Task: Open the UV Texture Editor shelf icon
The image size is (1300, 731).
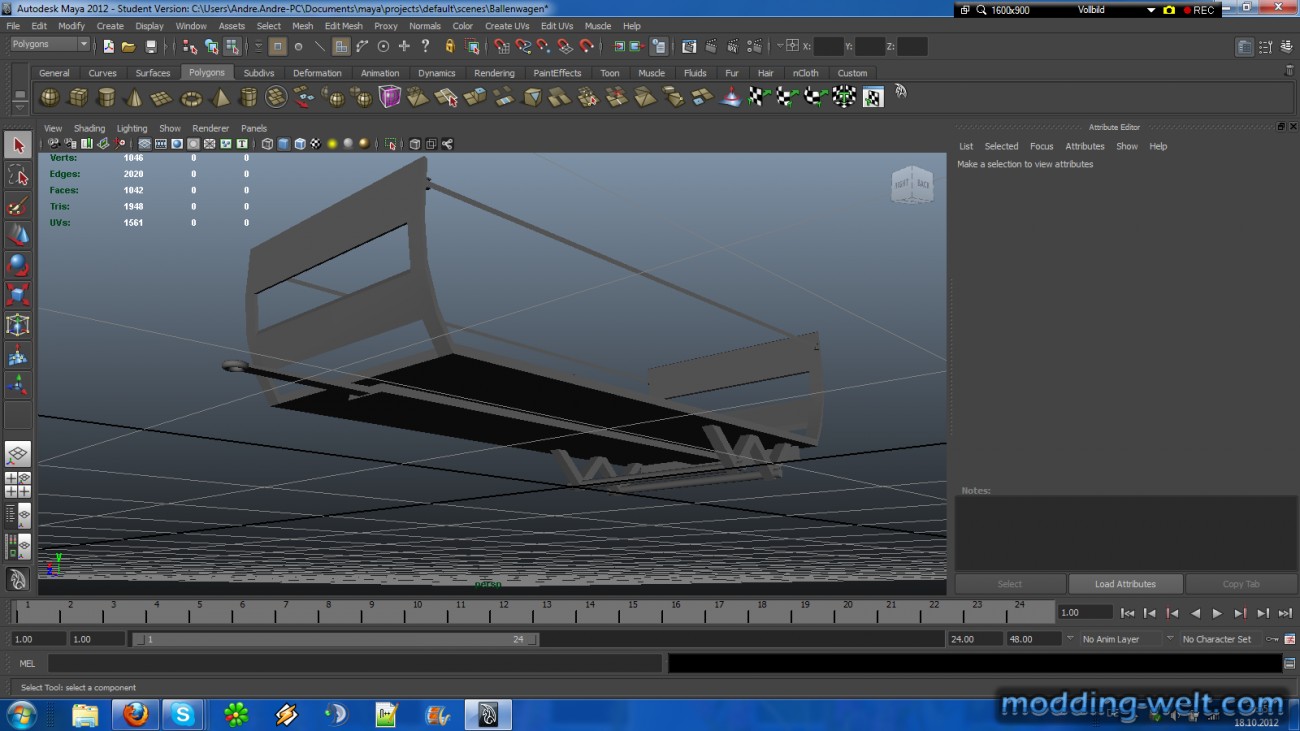Action: 873,97
